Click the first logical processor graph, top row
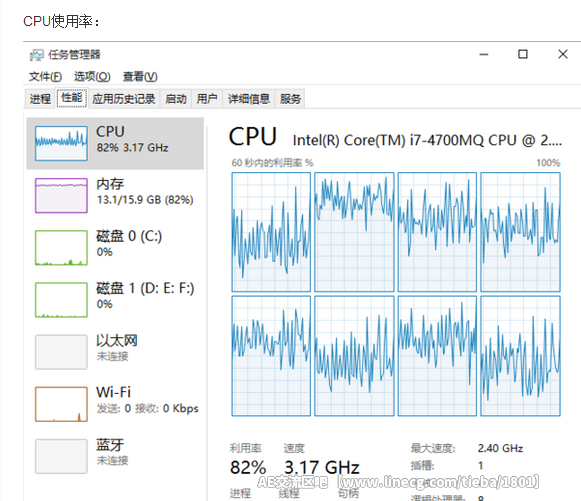The width and height of the screenshot is (581, 501). click(x=271, y=232)
